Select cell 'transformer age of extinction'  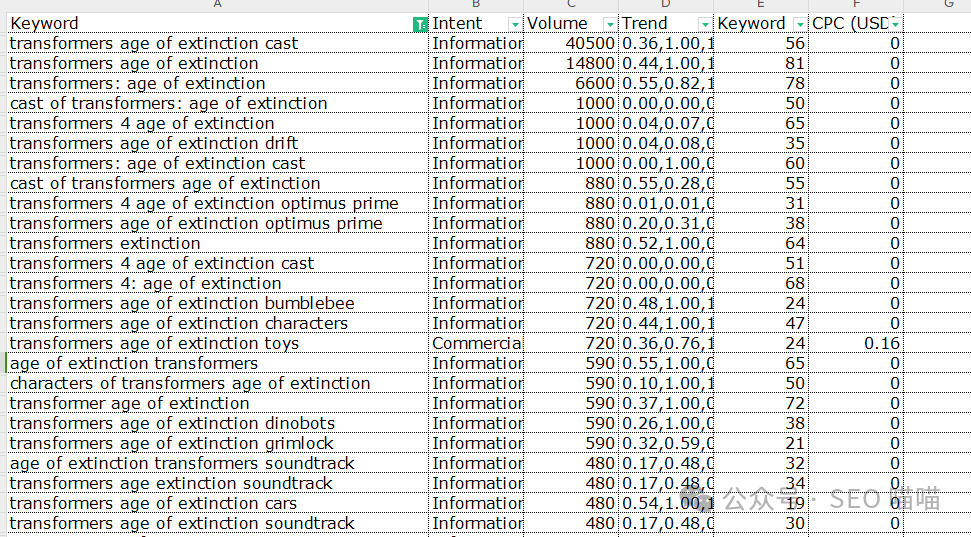point(218,403)
